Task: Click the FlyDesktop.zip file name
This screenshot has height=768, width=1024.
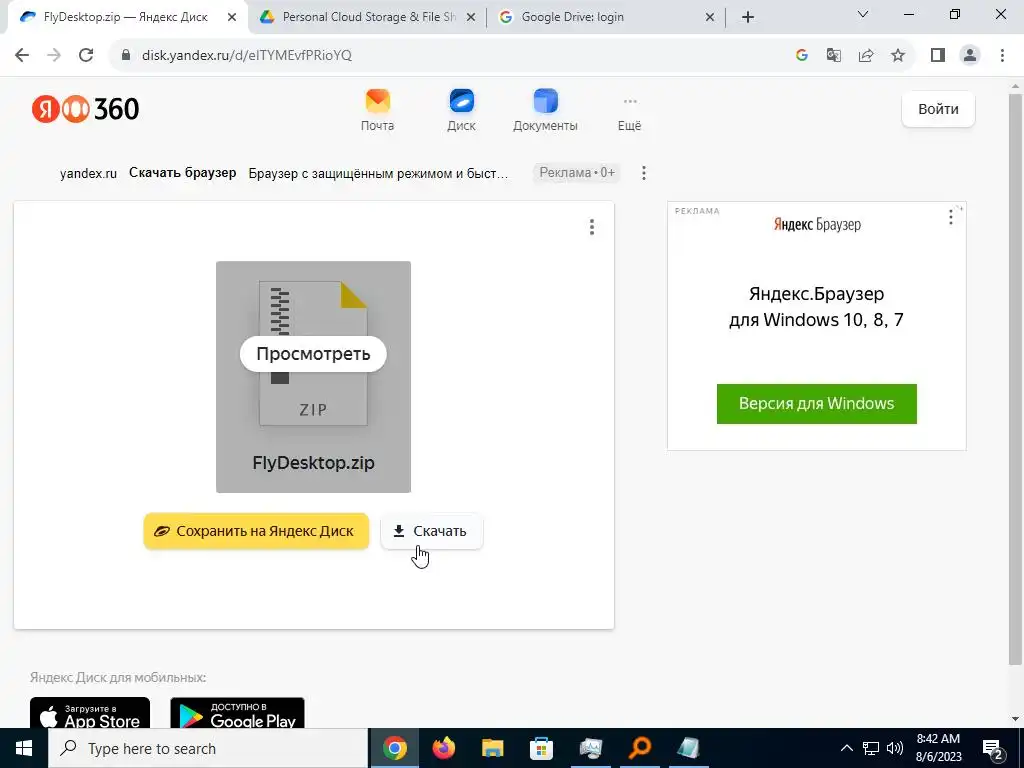Action: tap(313, 463)
